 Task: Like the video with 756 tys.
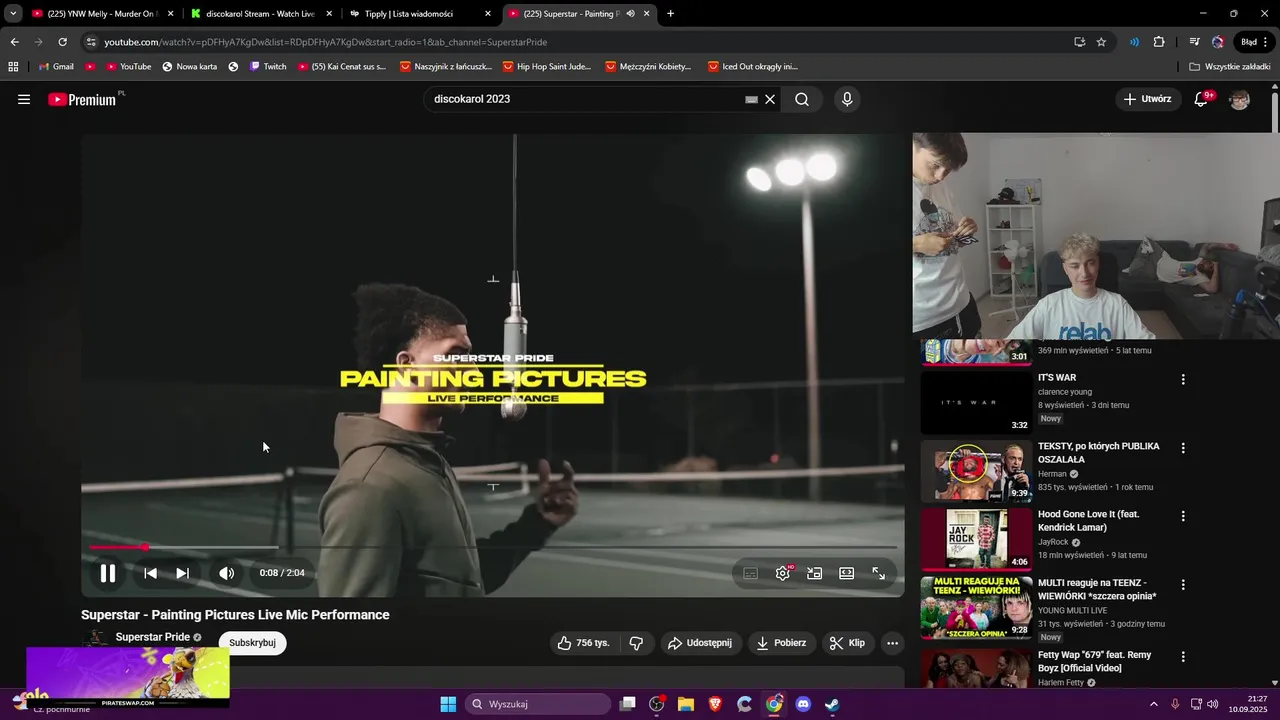coord(586,643)
